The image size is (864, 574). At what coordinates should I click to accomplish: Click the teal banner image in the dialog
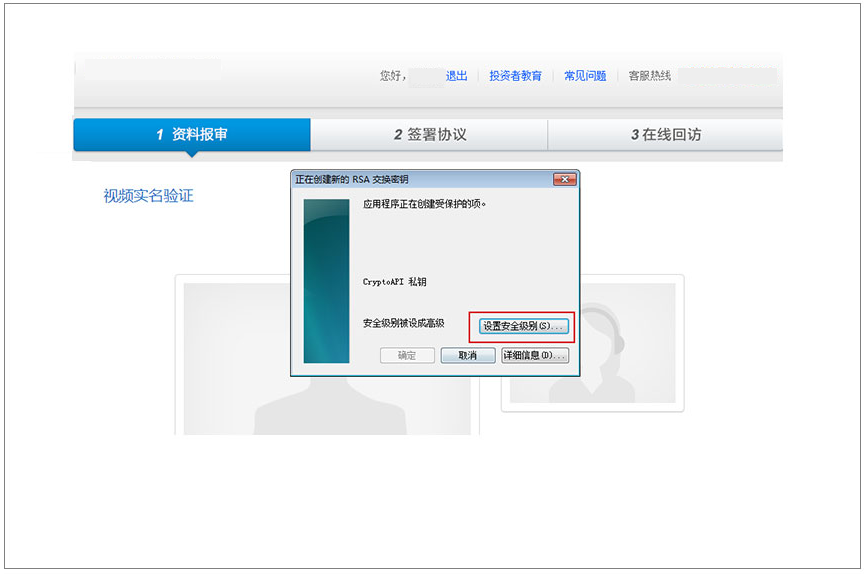[326, 281]
